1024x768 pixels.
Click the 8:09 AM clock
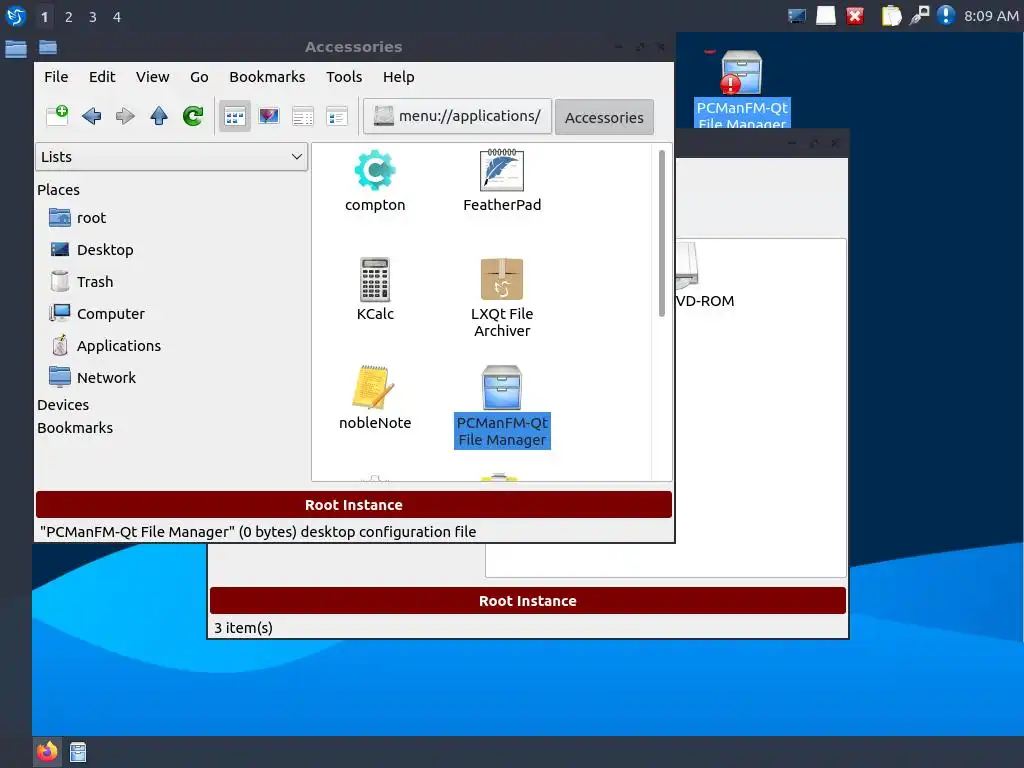[991, 16]
